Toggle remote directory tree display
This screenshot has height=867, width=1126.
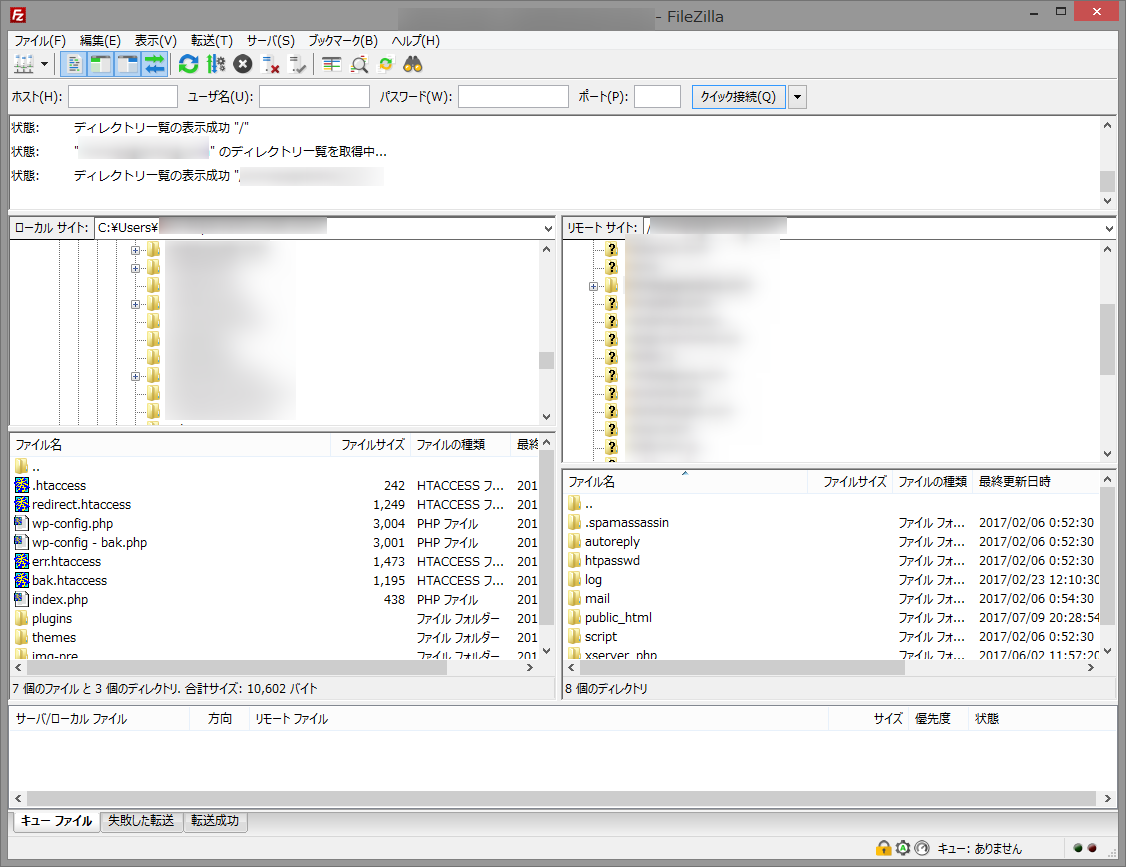(x=127, y=65)
